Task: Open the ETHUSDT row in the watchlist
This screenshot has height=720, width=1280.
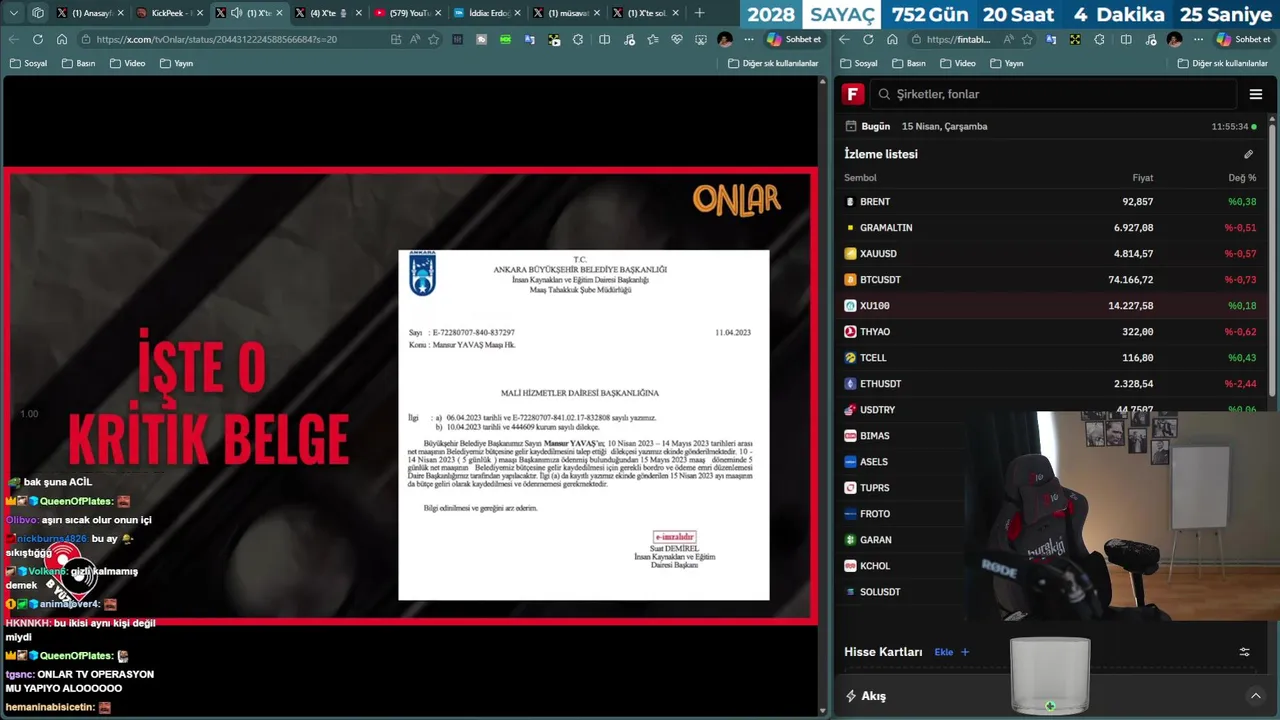Action: (1050, 384)
